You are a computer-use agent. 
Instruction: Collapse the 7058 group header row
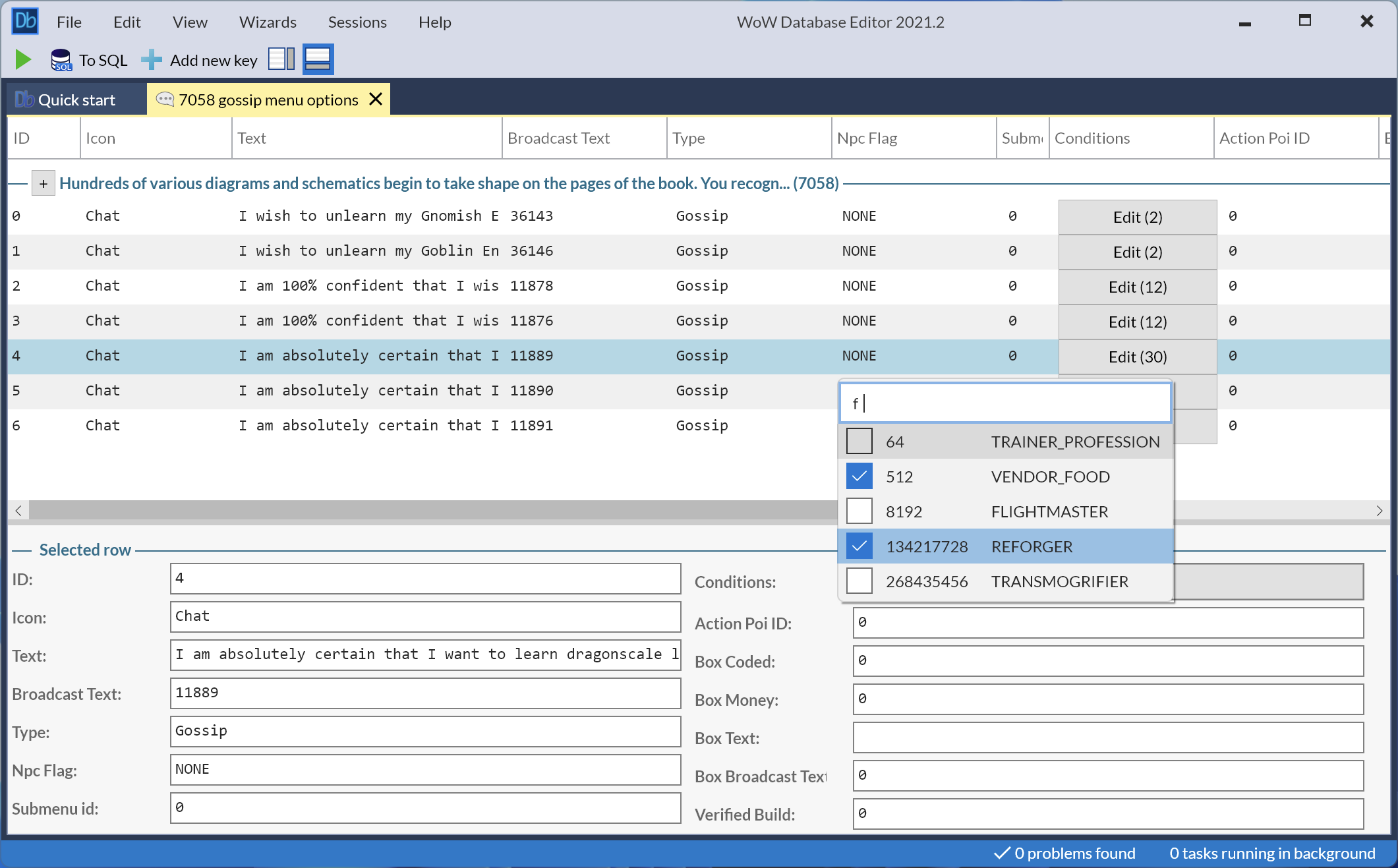(x=43, y=183)
